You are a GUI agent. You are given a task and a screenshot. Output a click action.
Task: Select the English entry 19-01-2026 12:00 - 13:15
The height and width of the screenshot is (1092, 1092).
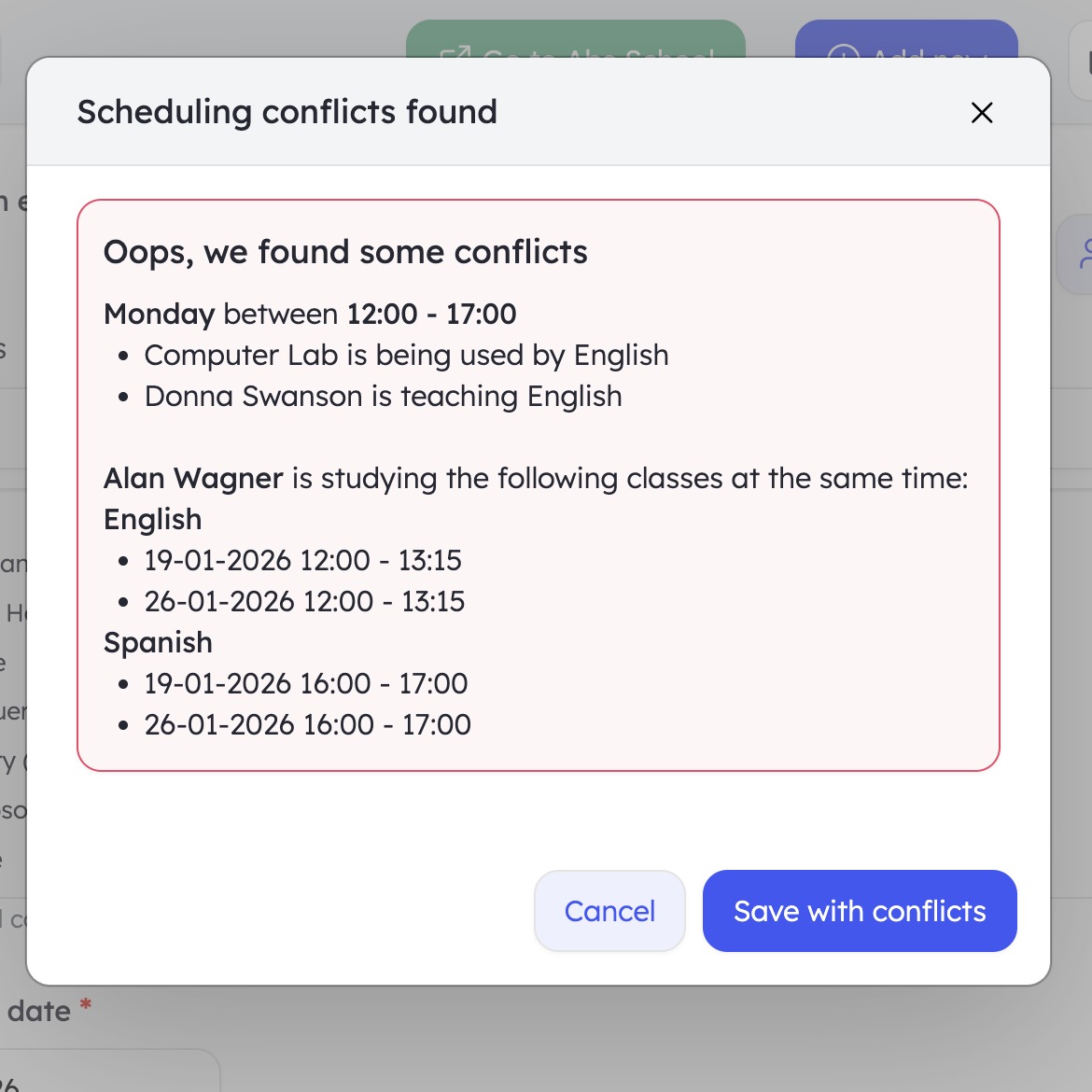302,560
